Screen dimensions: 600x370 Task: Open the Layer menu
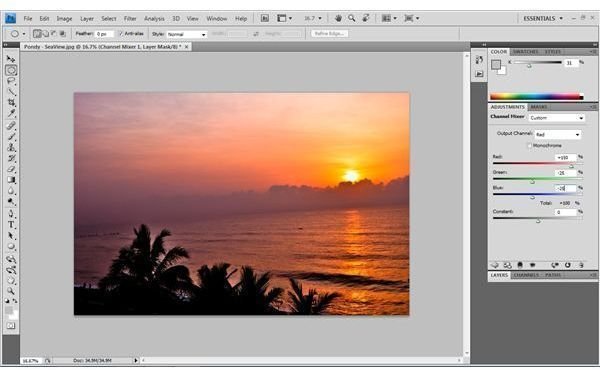[x=87, y=18]
